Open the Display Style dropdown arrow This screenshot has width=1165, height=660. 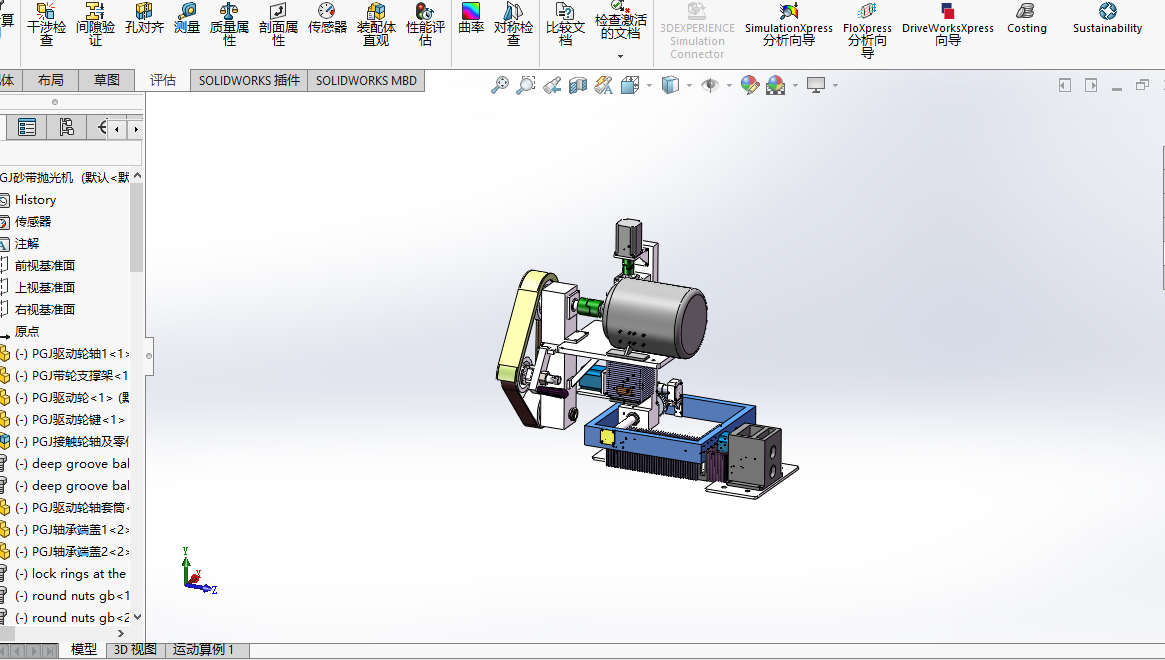coord(689,86)
